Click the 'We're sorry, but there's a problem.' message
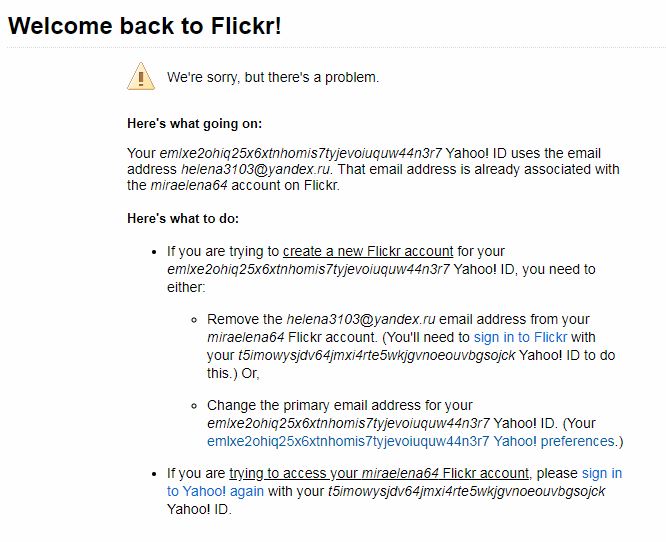666x542 pixels. click(273, 77)
